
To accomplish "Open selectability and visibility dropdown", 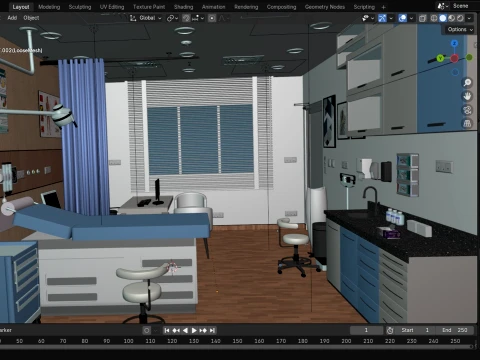I will tap(367, 18).
